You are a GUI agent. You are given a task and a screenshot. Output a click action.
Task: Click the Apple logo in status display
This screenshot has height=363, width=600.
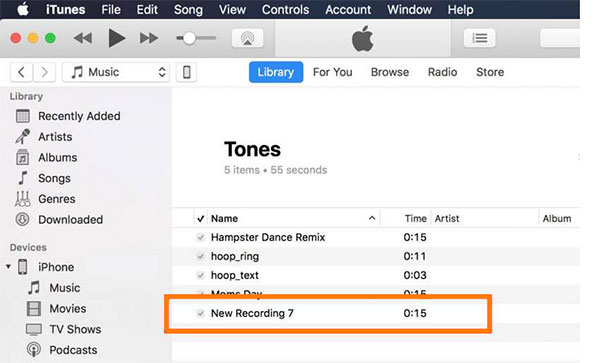362,39
